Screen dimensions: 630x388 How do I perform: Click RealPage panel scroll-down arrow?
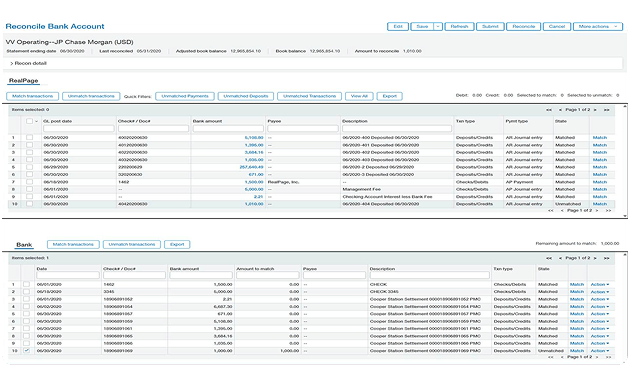pos(625,216)
